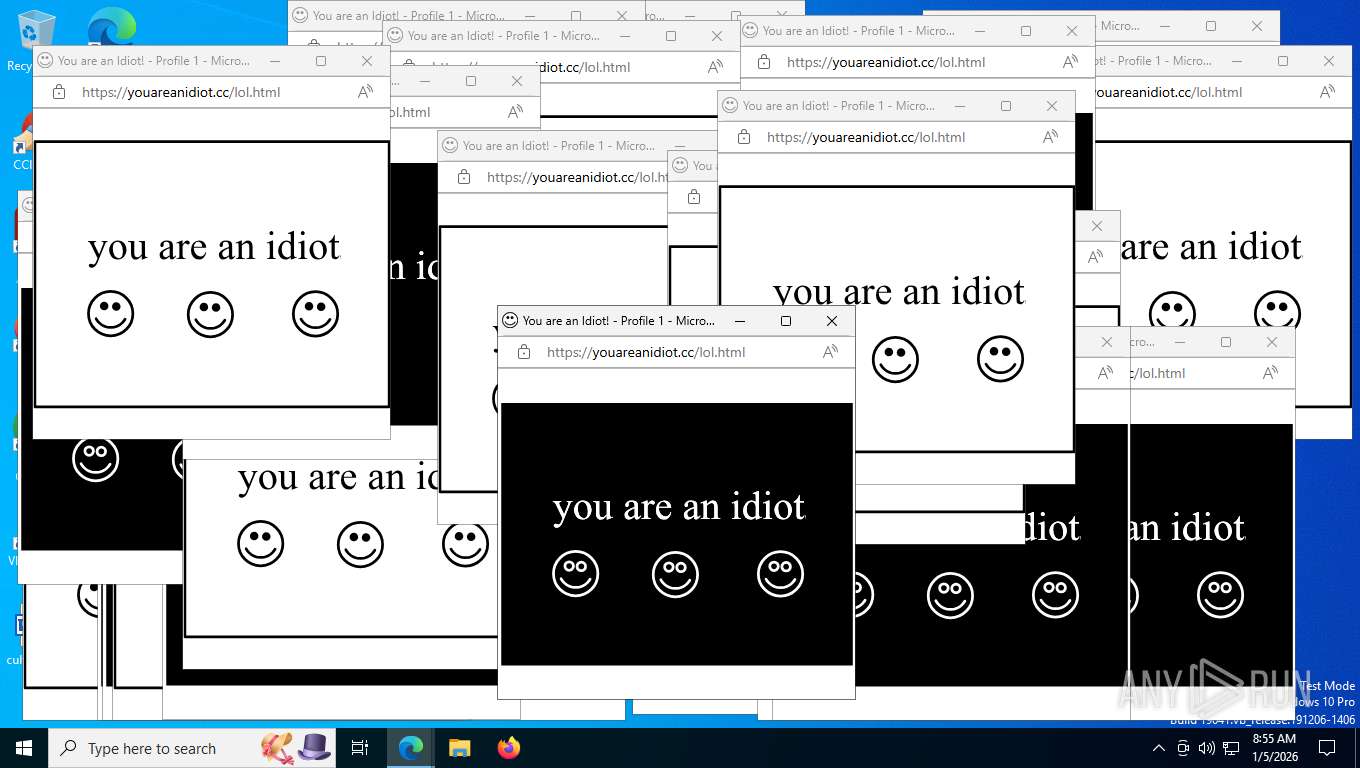The width and height of the screenshot is (1360, 768).
Task: Maximize the small window titled "cro..."
Action: 1226,342
